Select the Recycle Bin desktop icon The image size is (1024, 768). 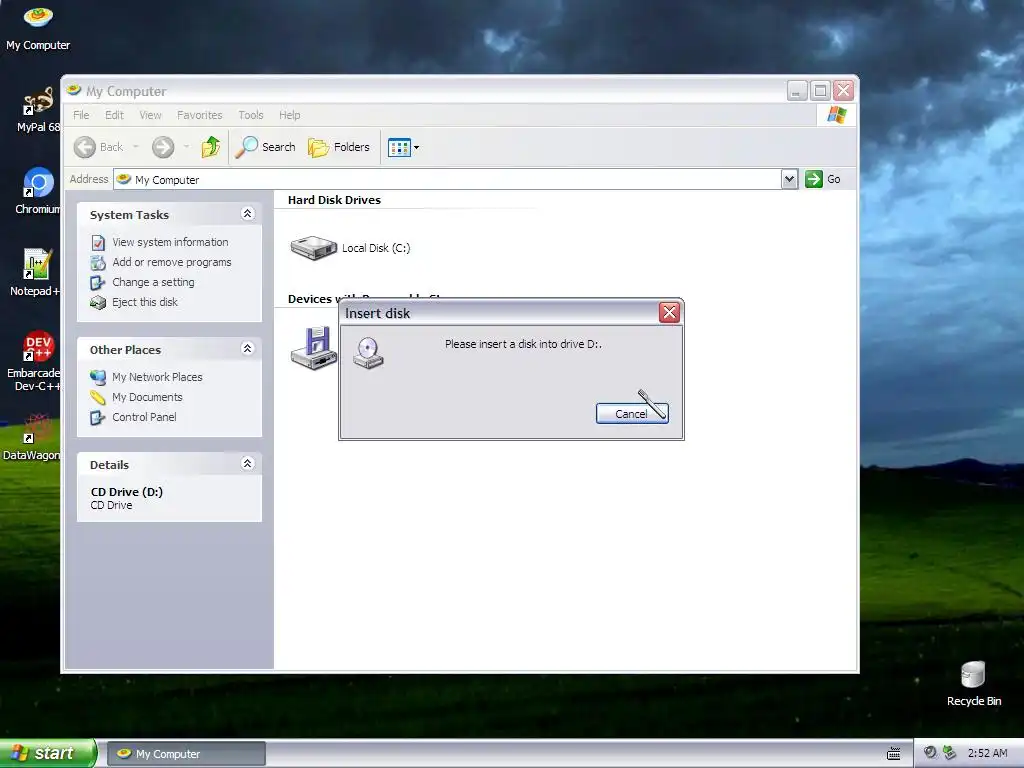click(x=974, y=684)
